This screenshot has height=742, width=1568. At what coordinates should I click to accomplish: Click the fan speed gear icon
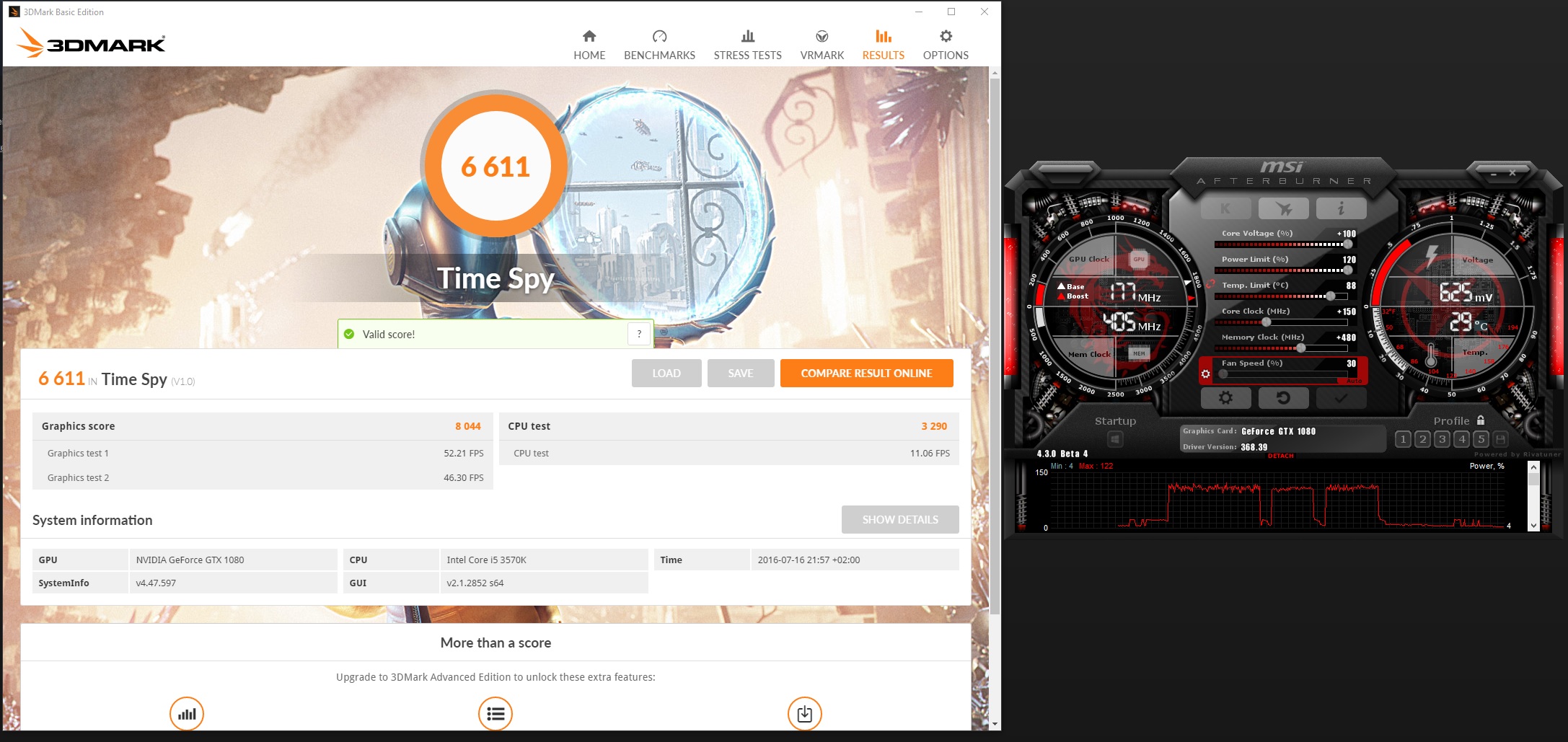[1205, 374]
